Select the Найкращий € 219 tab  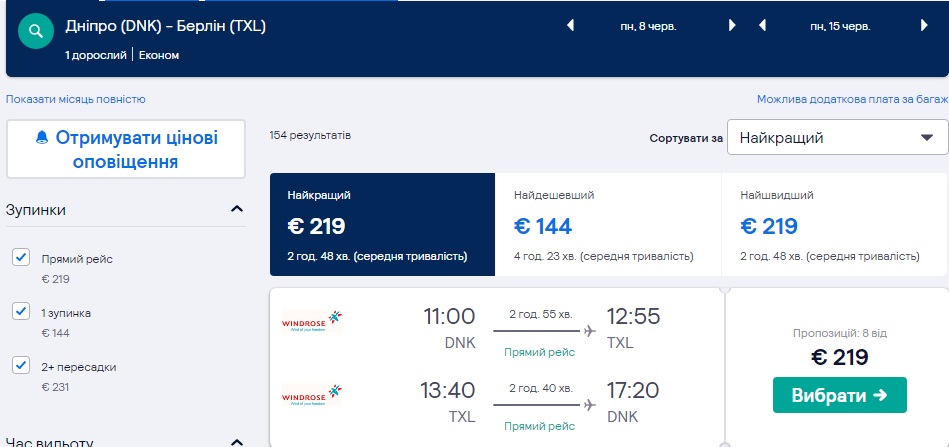point(382,225)
